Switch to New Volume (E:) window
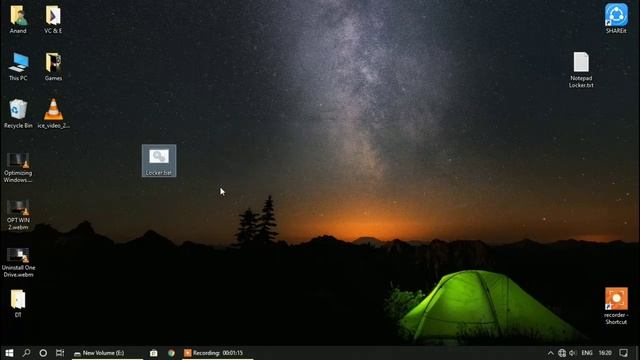 [x=107, y=353]
